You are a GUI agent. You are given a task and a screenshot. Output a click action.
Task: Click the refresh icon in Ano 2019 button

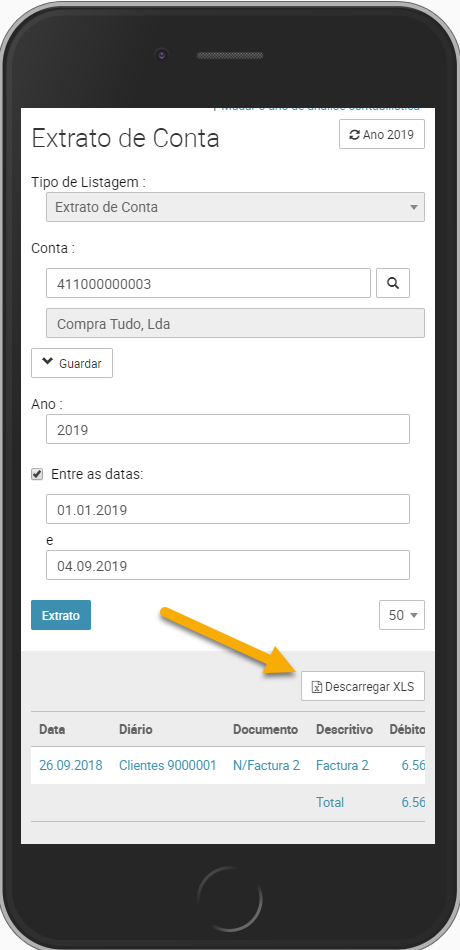point(355,135)
